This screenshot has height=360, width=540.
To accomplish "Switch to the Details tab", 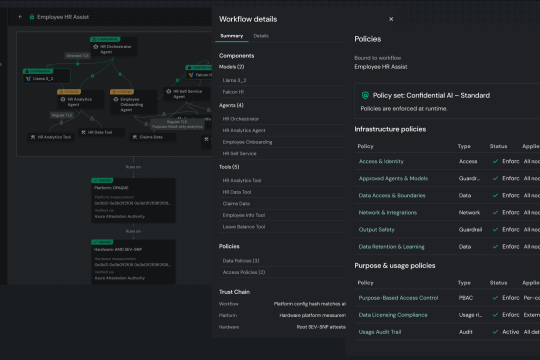I will coord(261,36).
